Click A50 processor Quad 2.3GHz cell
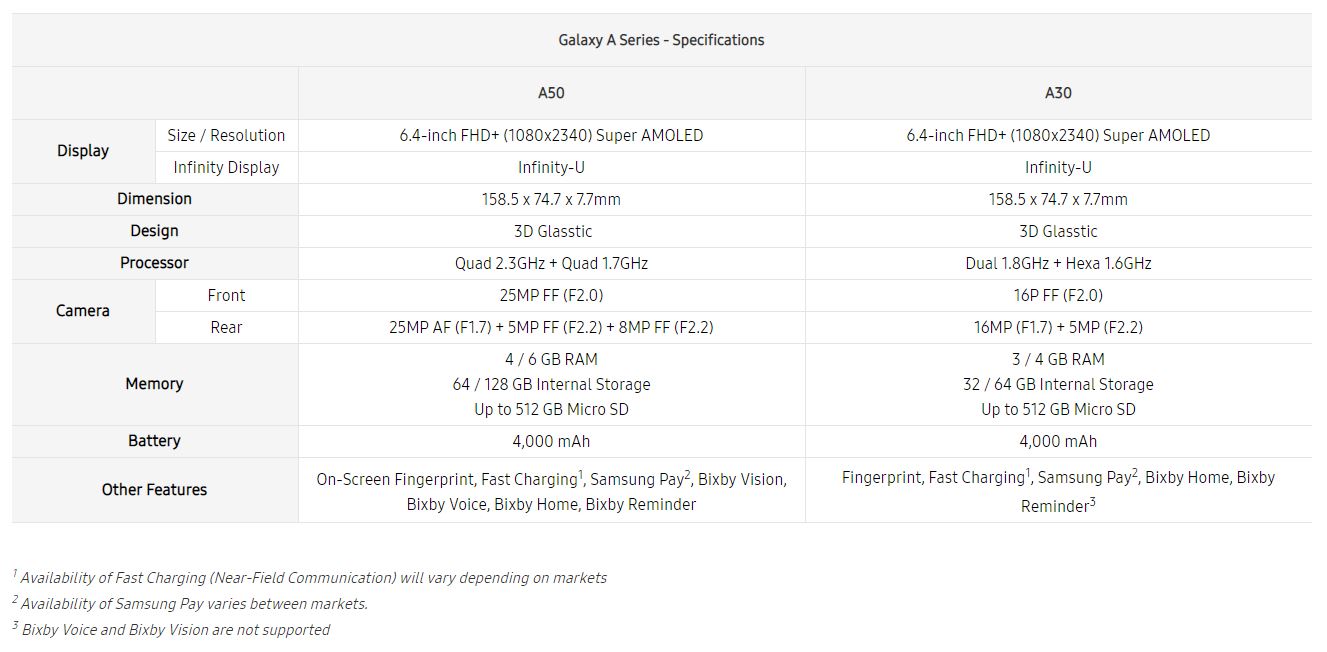 tap(551, 263)
